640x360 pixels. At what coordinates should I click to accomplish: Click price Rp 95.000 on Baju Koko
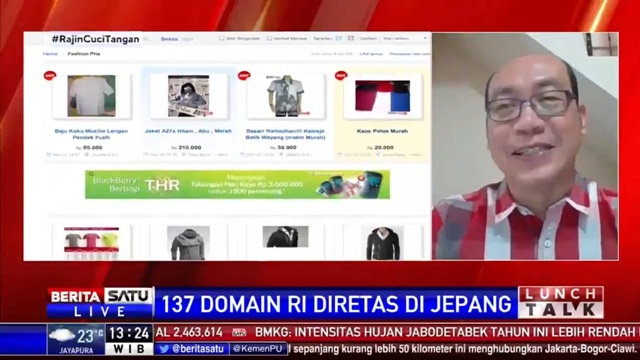90,148
